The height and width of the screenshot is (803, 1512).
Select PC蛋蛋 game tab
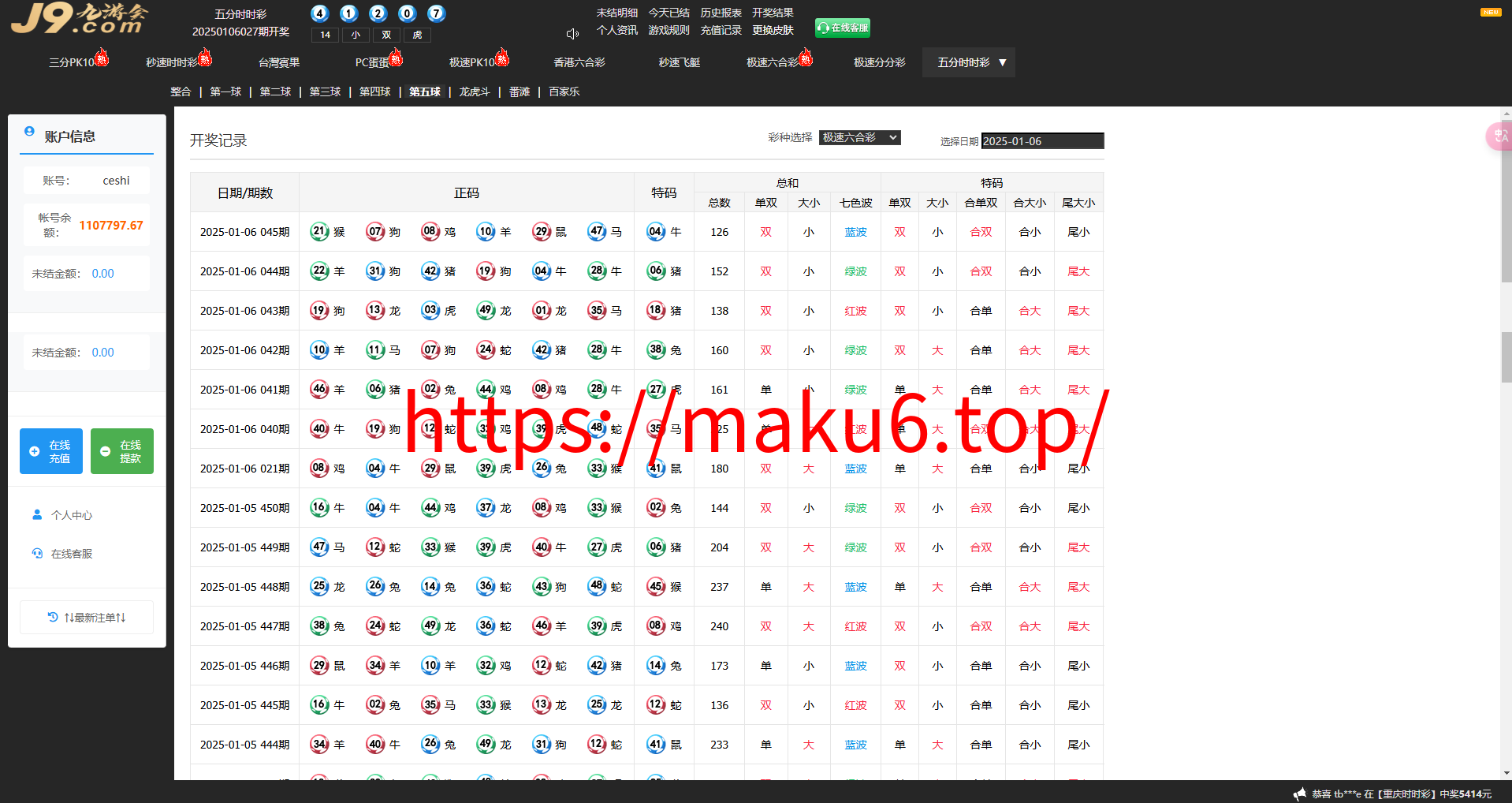pyautogui.click(x=372, y=62)
